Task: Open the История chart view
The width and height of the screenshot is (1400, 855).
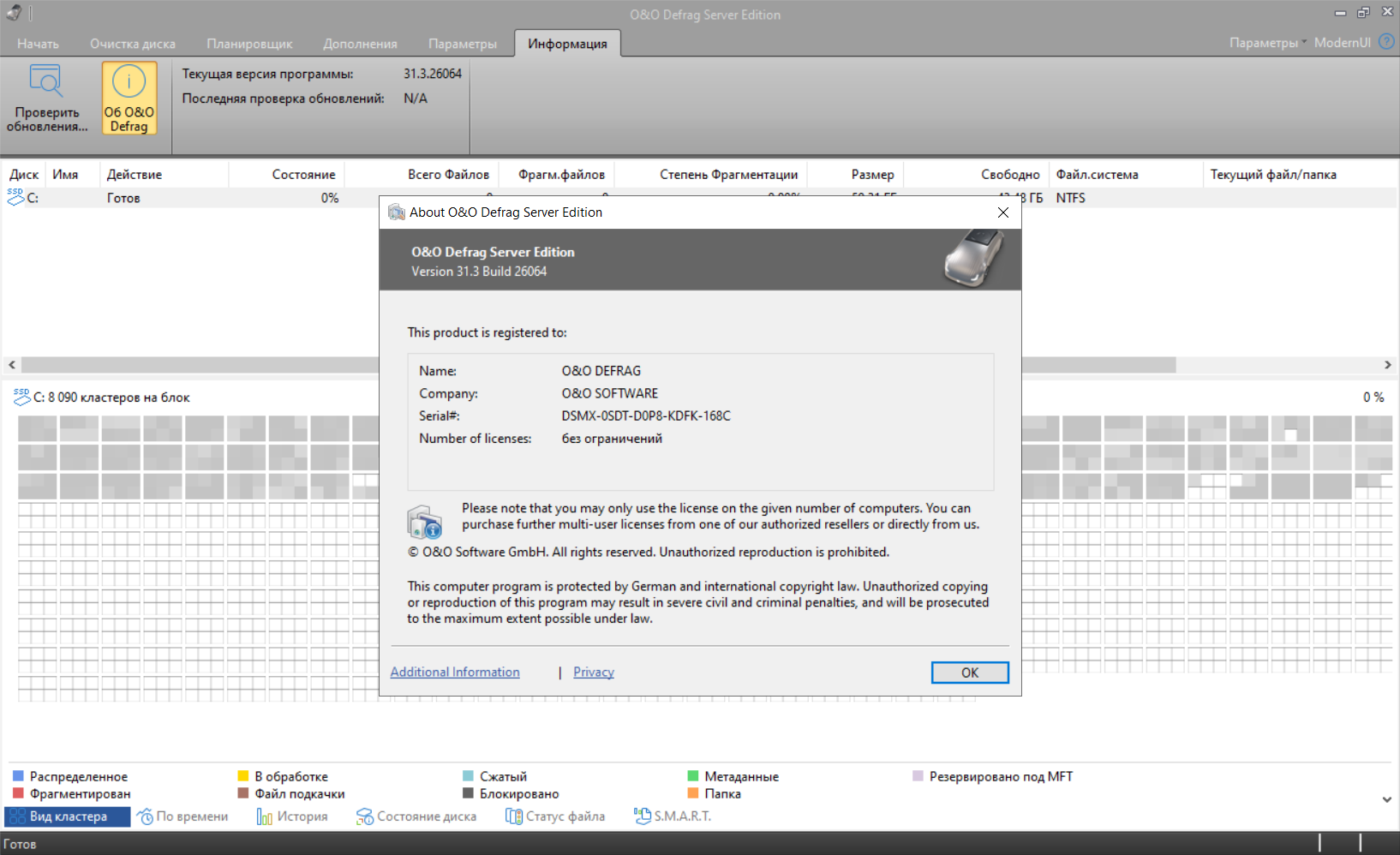Action: 292,816
